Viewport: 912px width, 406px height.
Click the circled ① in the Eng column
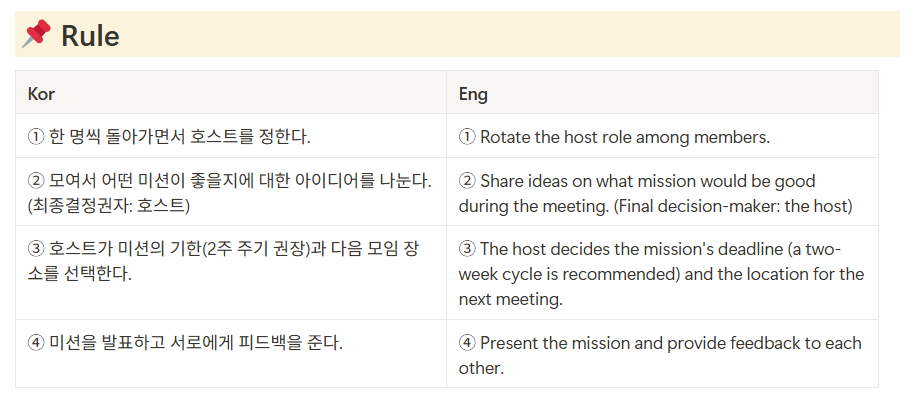click(x=467, y=137)
